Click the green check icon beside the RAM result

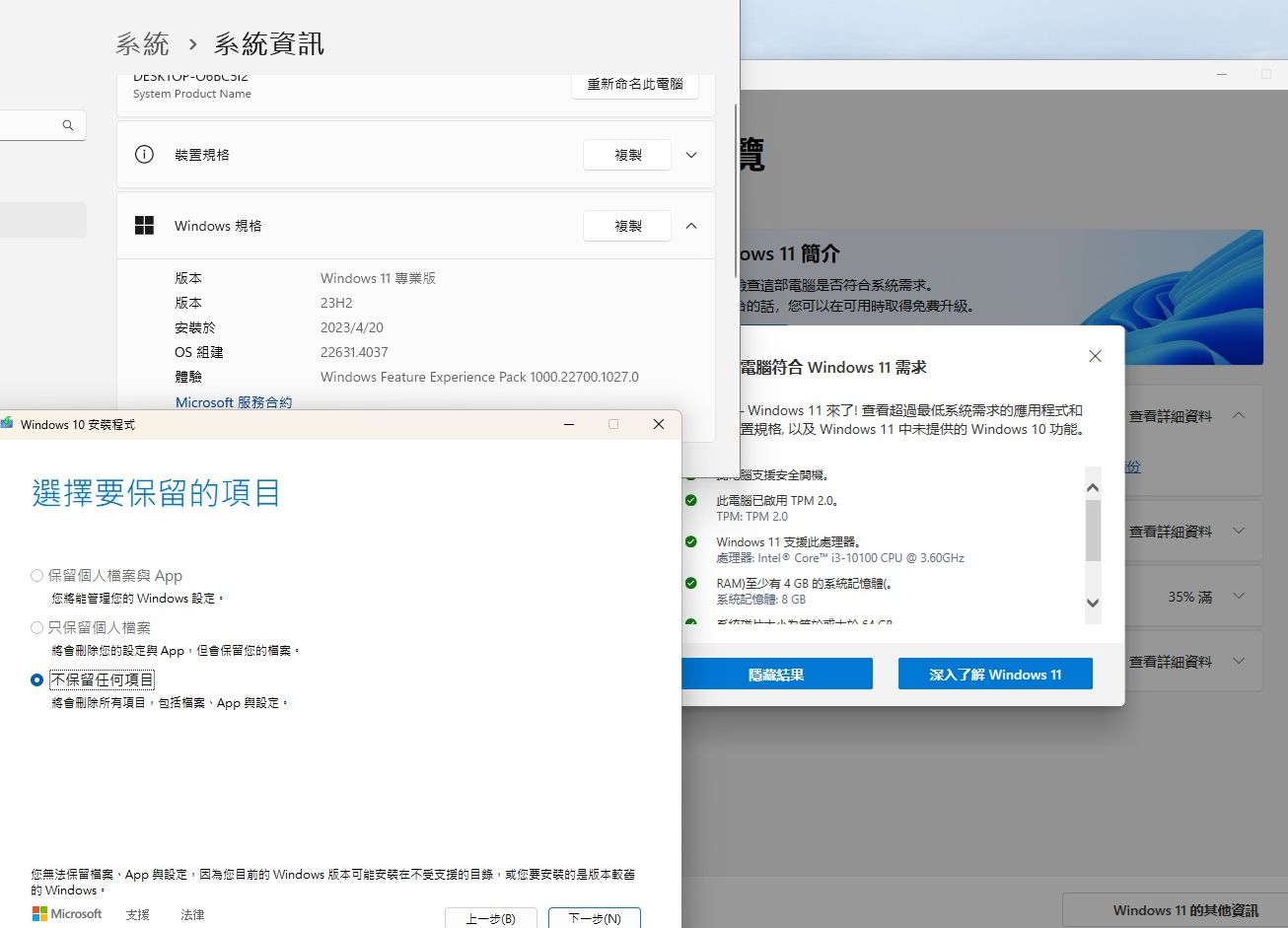pyautogui.click(x=691, y=583)
